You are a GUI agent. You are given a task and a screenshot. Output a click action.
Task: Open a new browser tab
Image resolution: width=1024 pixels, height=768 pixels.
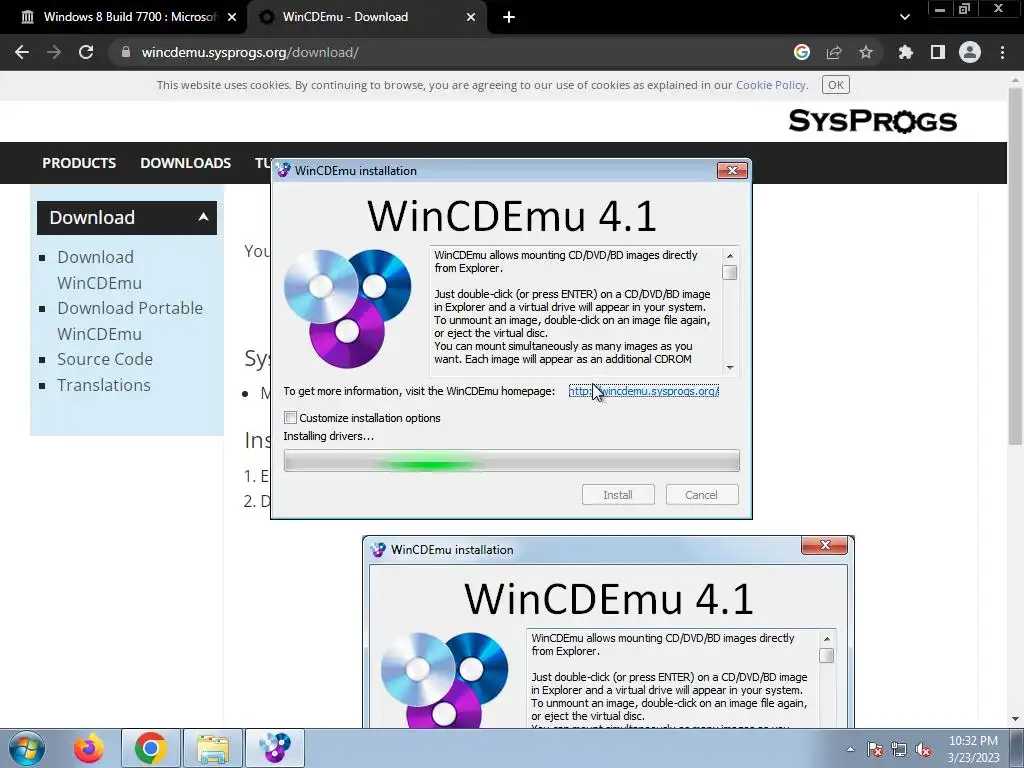tap(509, 17)
